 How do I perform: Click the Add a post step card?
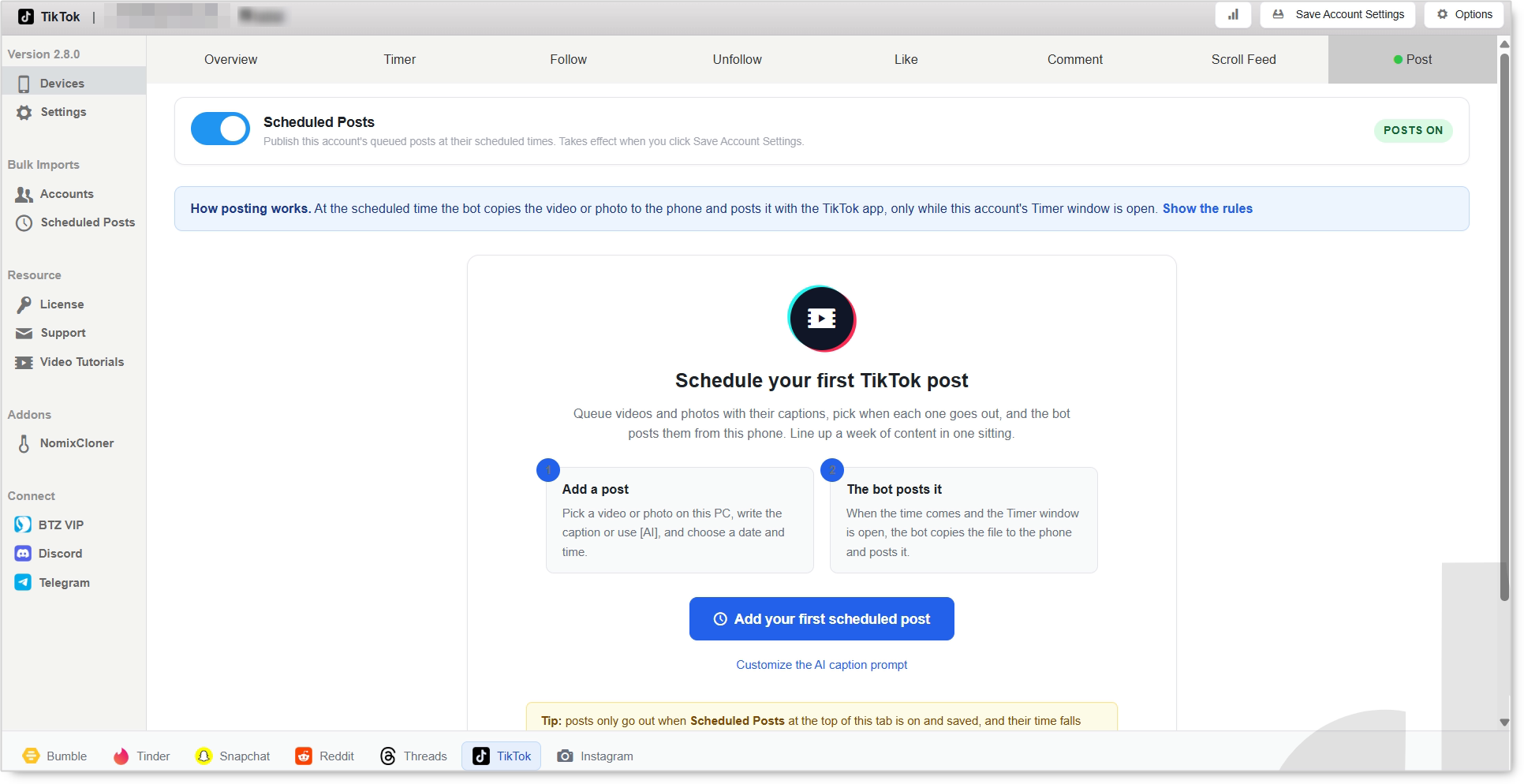(x=679, y=520)
